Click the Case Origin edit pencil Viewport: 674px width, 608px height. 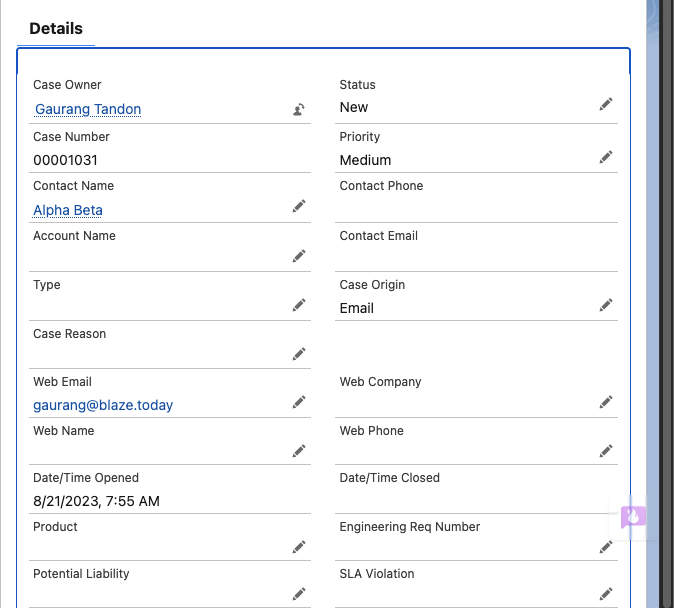coord(606,305)
